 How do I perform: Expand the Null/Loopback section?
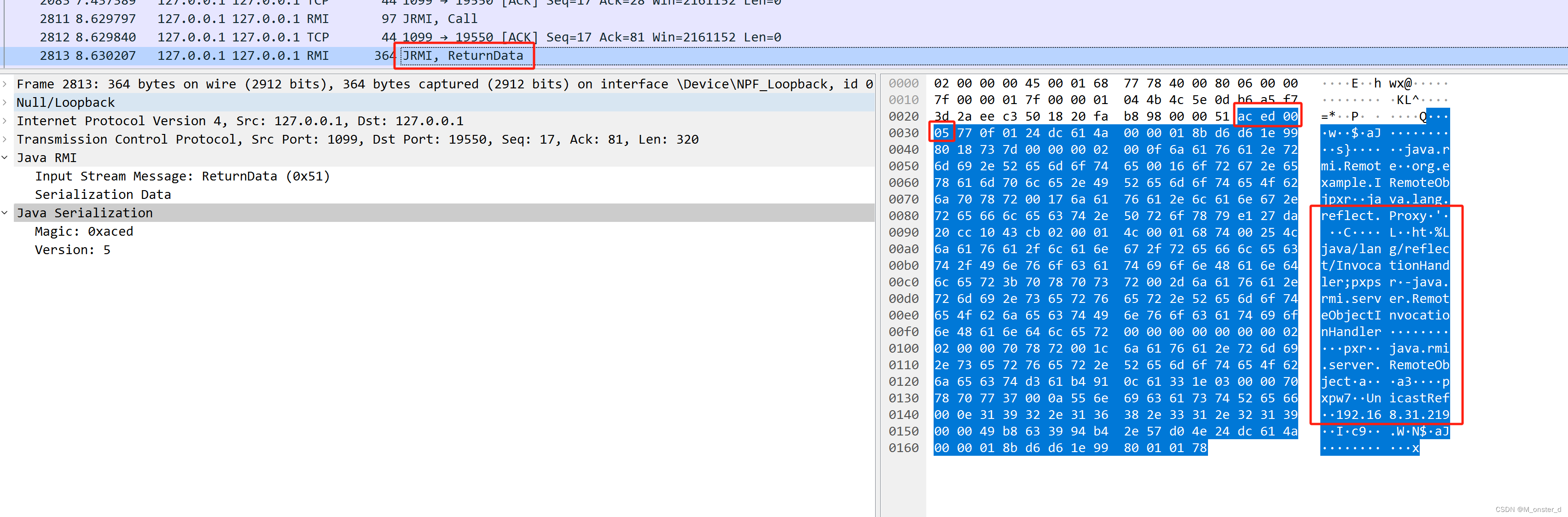(x=5, y=102)
